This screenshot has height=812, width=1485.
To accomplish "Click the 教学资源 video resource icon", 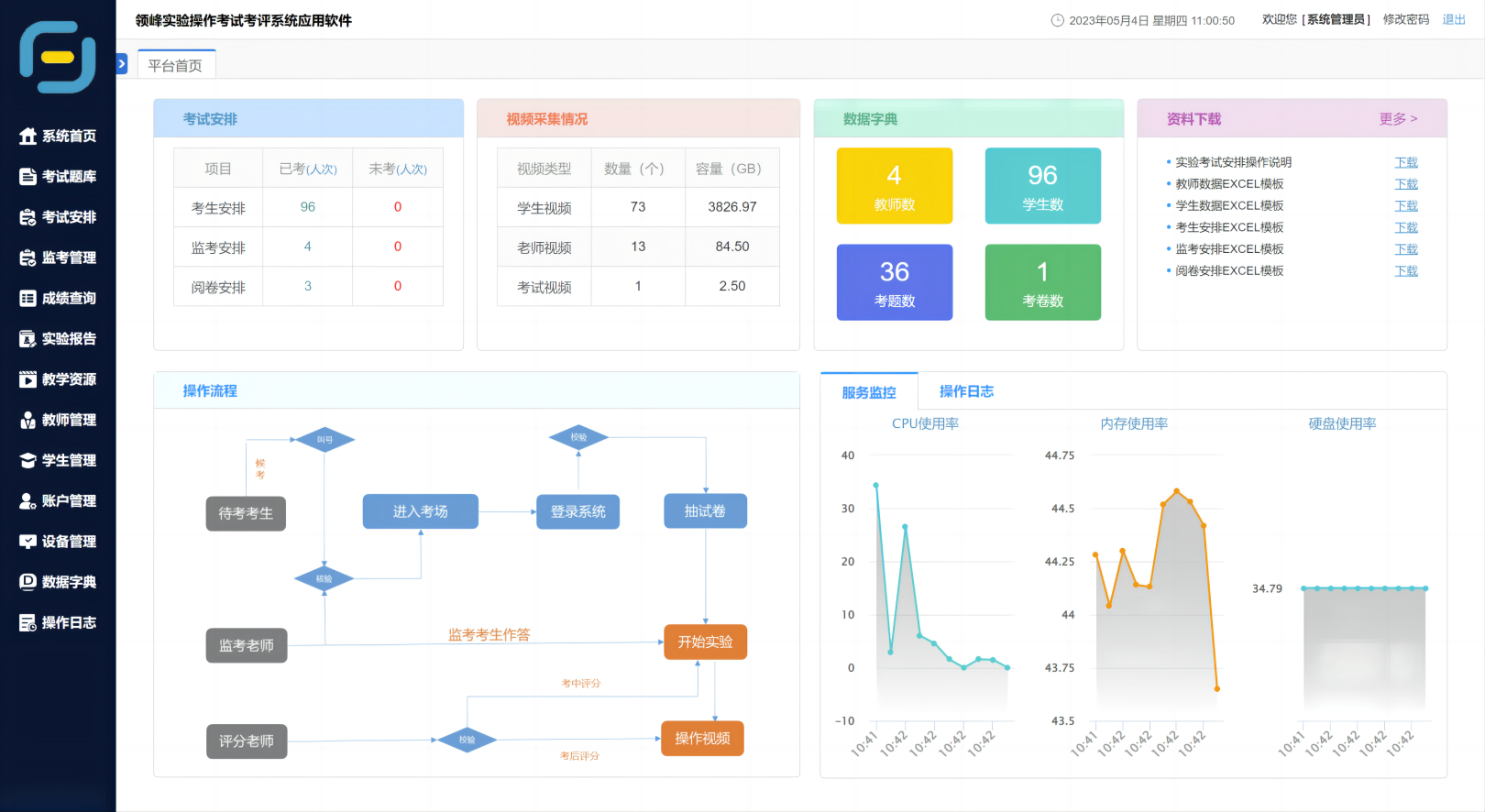I will coord(27,379).
